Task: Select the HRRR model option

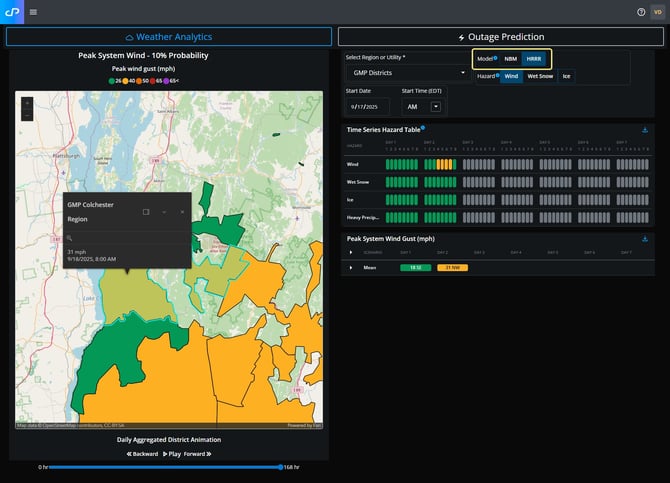Action: pos(534,59)
